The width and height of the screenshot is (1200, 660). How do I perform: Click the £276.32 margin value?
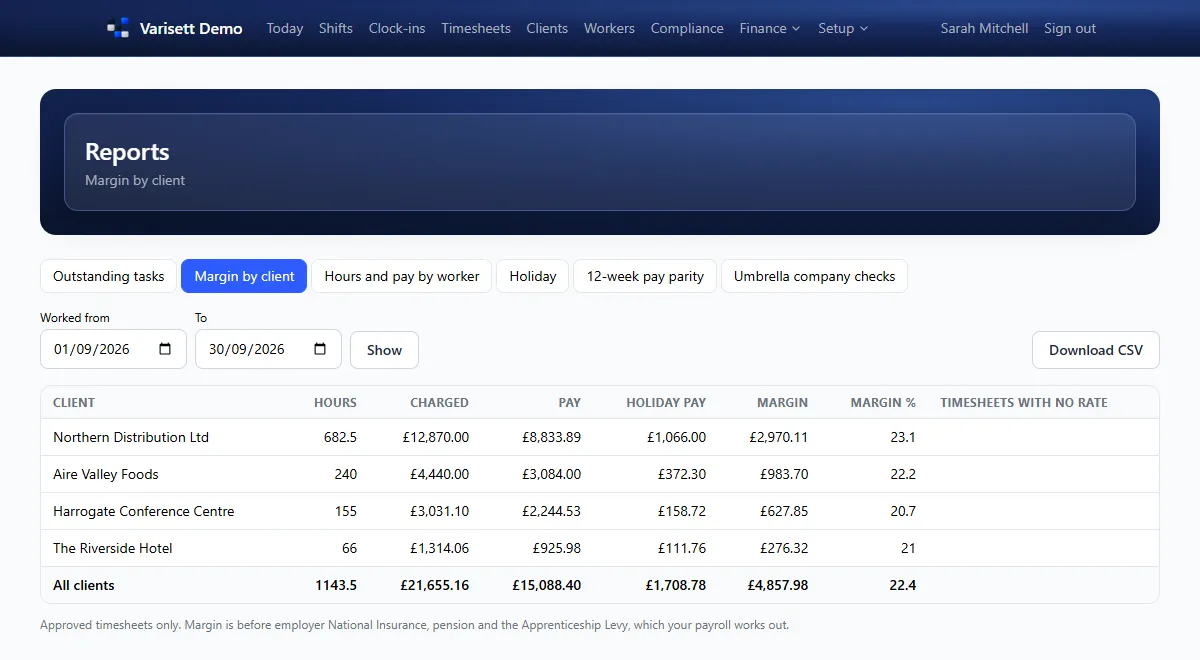coord(784,548)
